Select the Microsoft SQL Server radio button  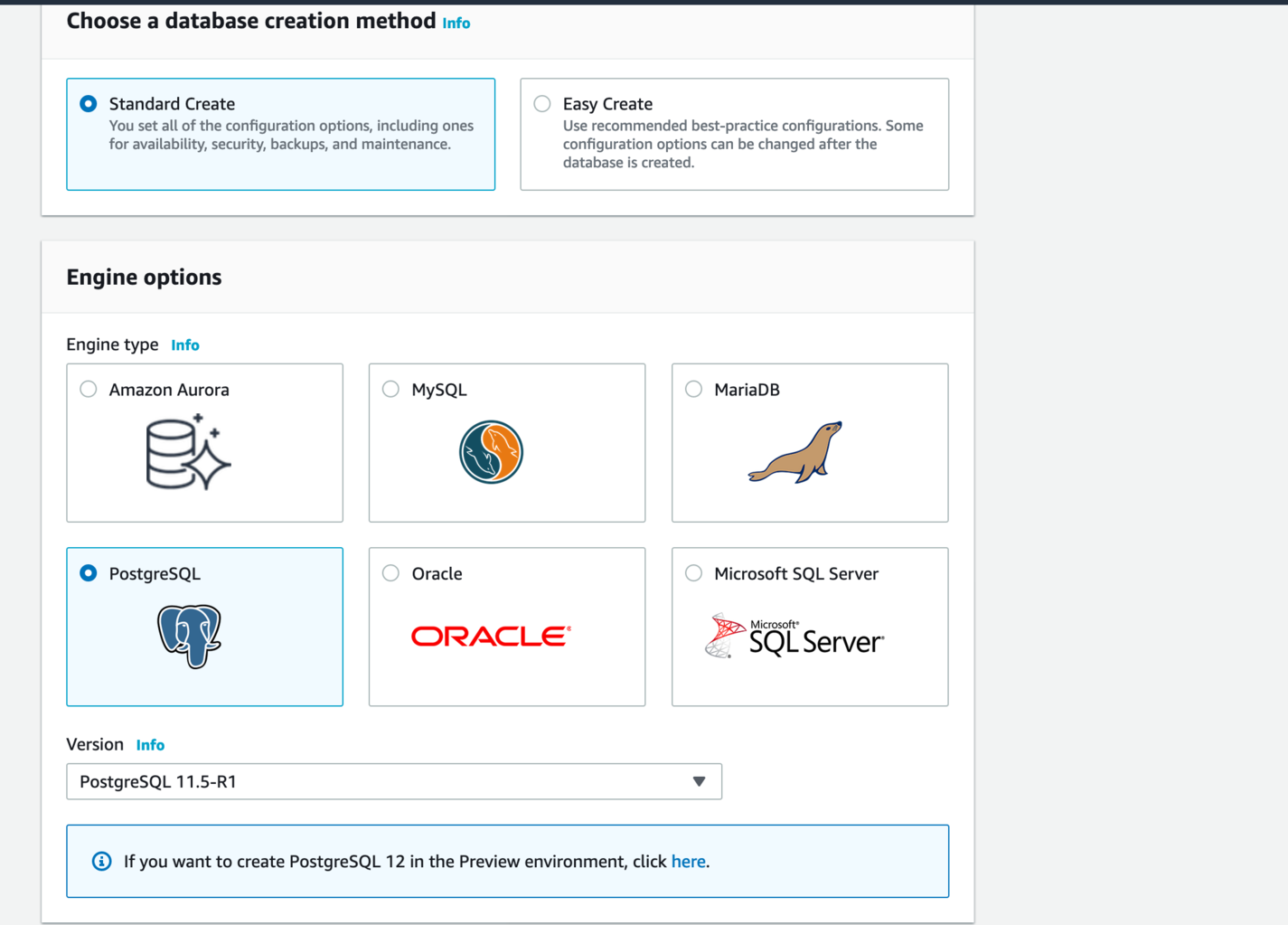[x=693, y=573]
